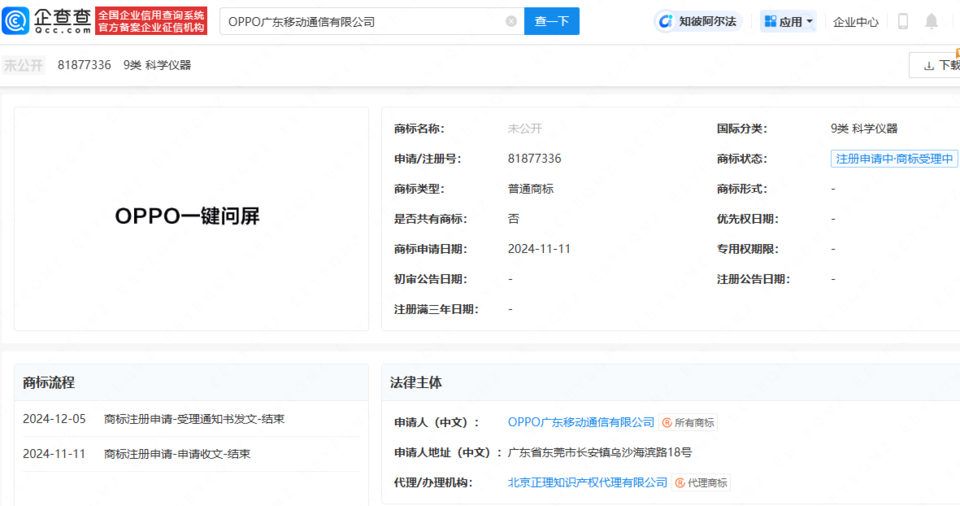Select 商标注册申请-申请收文-结束 process entry
This screenshot has height=506, width=960.
point(177,454)
